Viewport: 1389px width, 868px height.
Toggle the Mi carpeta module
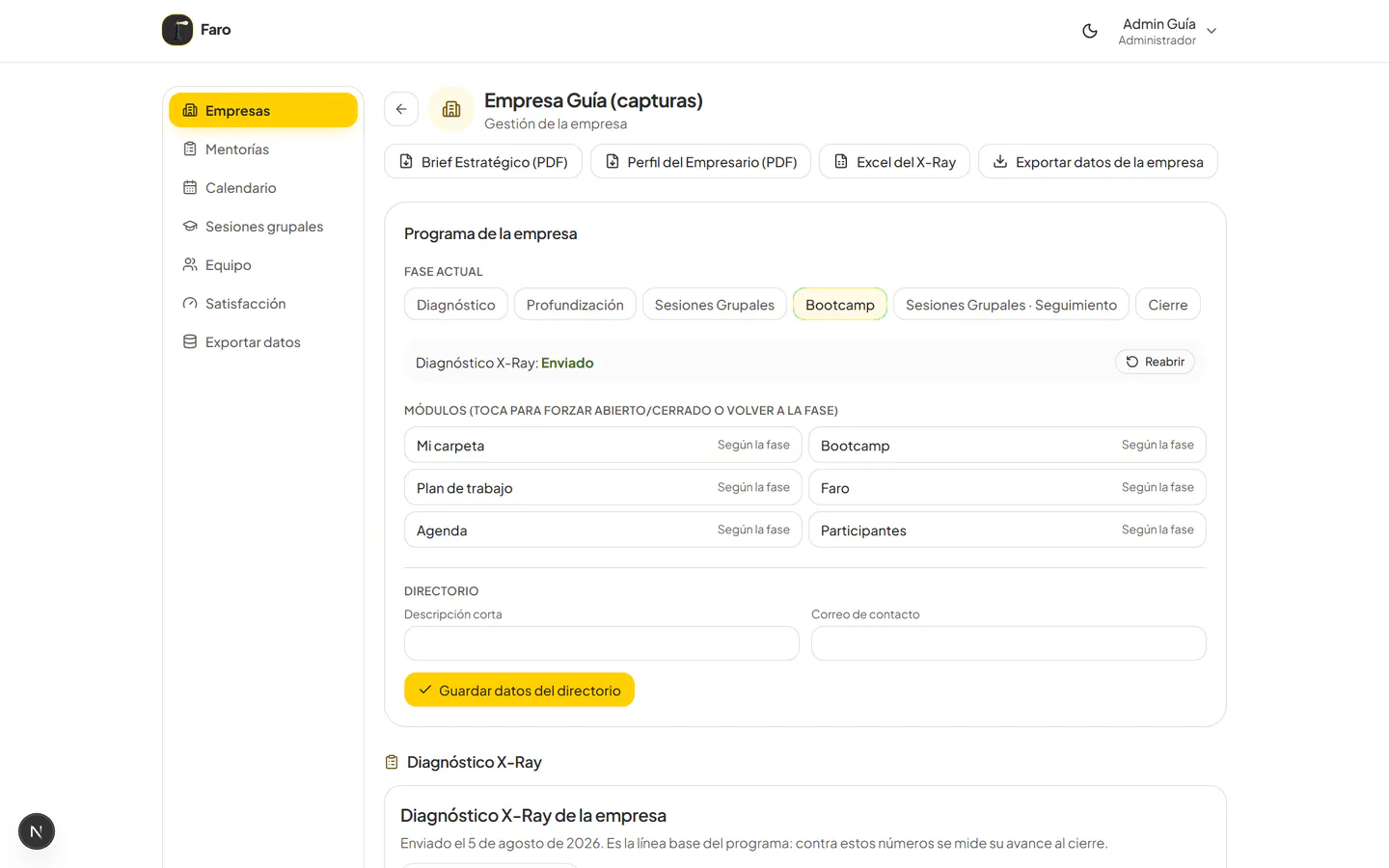tap(603, 446)
